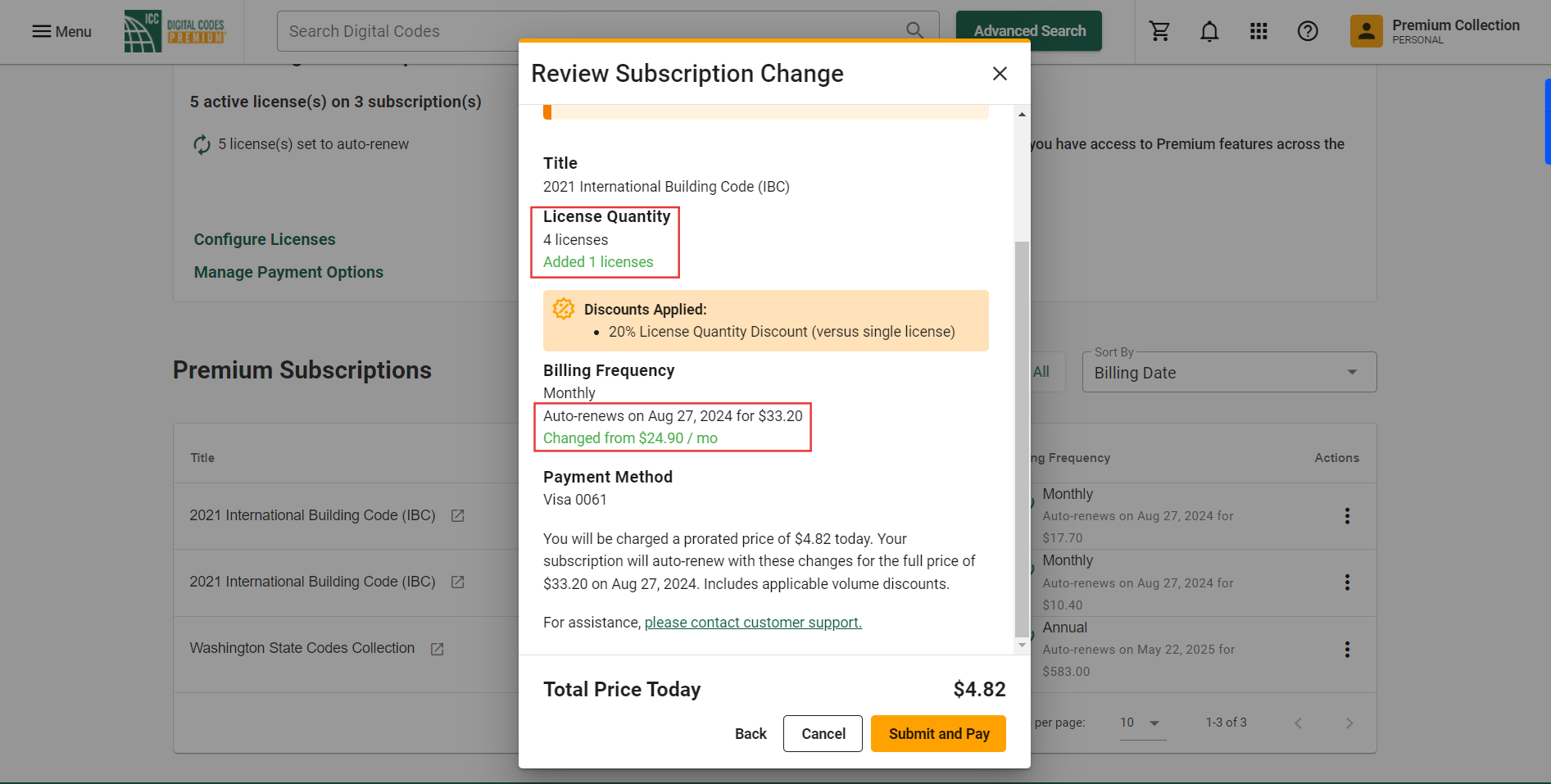
Task: Click the search magnifier icon
Action: point(914,31)
